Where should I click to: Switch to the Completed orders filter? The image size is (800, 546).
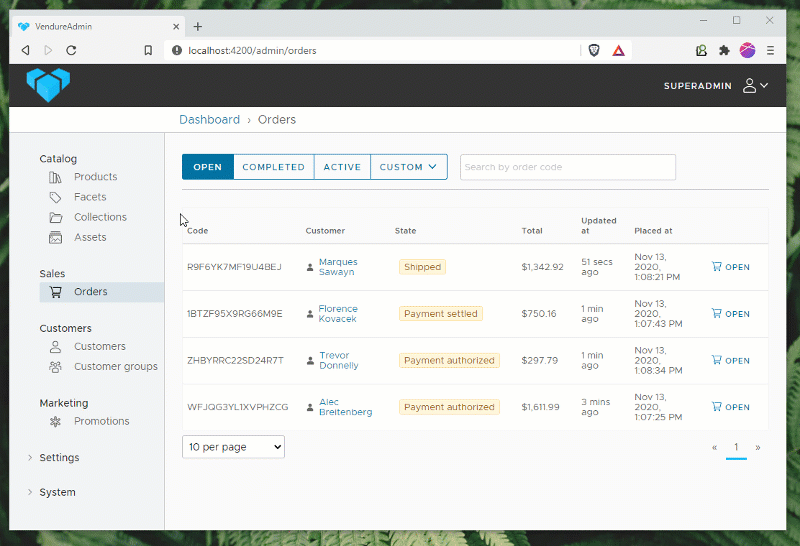point(273,167)
